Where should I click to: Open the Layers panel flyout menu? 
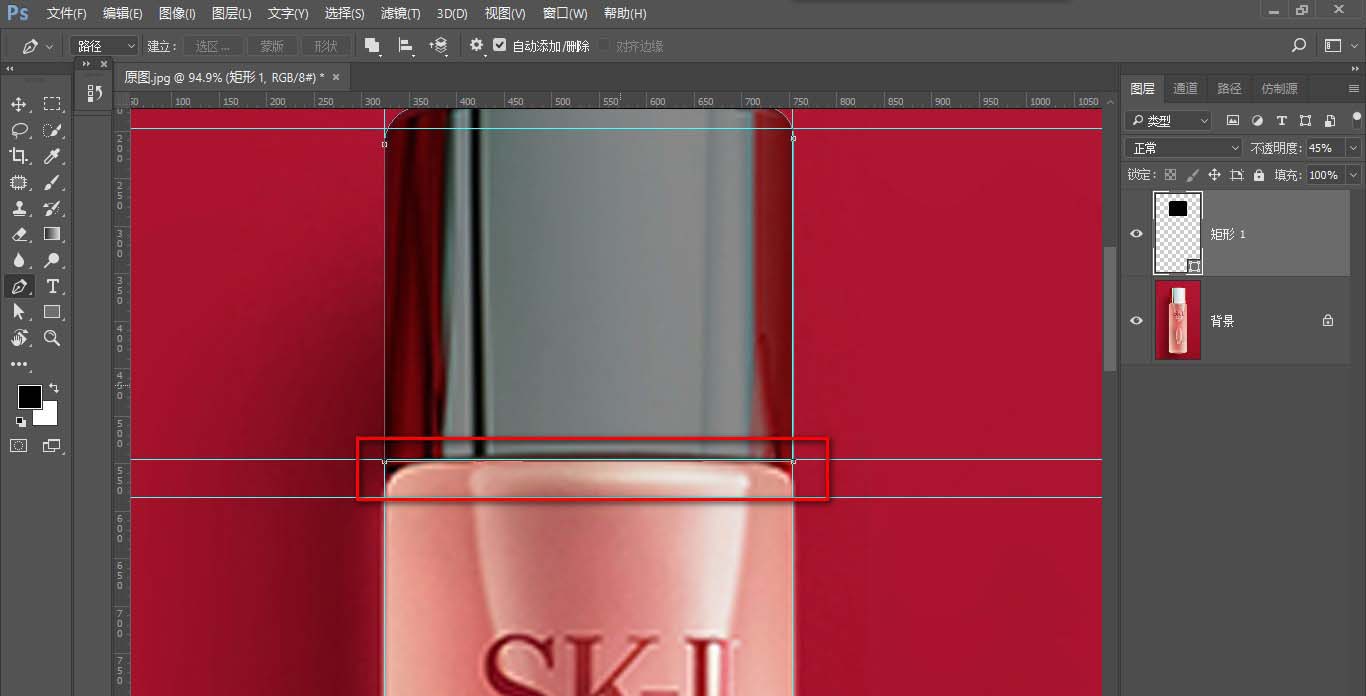pos(1354,89)
